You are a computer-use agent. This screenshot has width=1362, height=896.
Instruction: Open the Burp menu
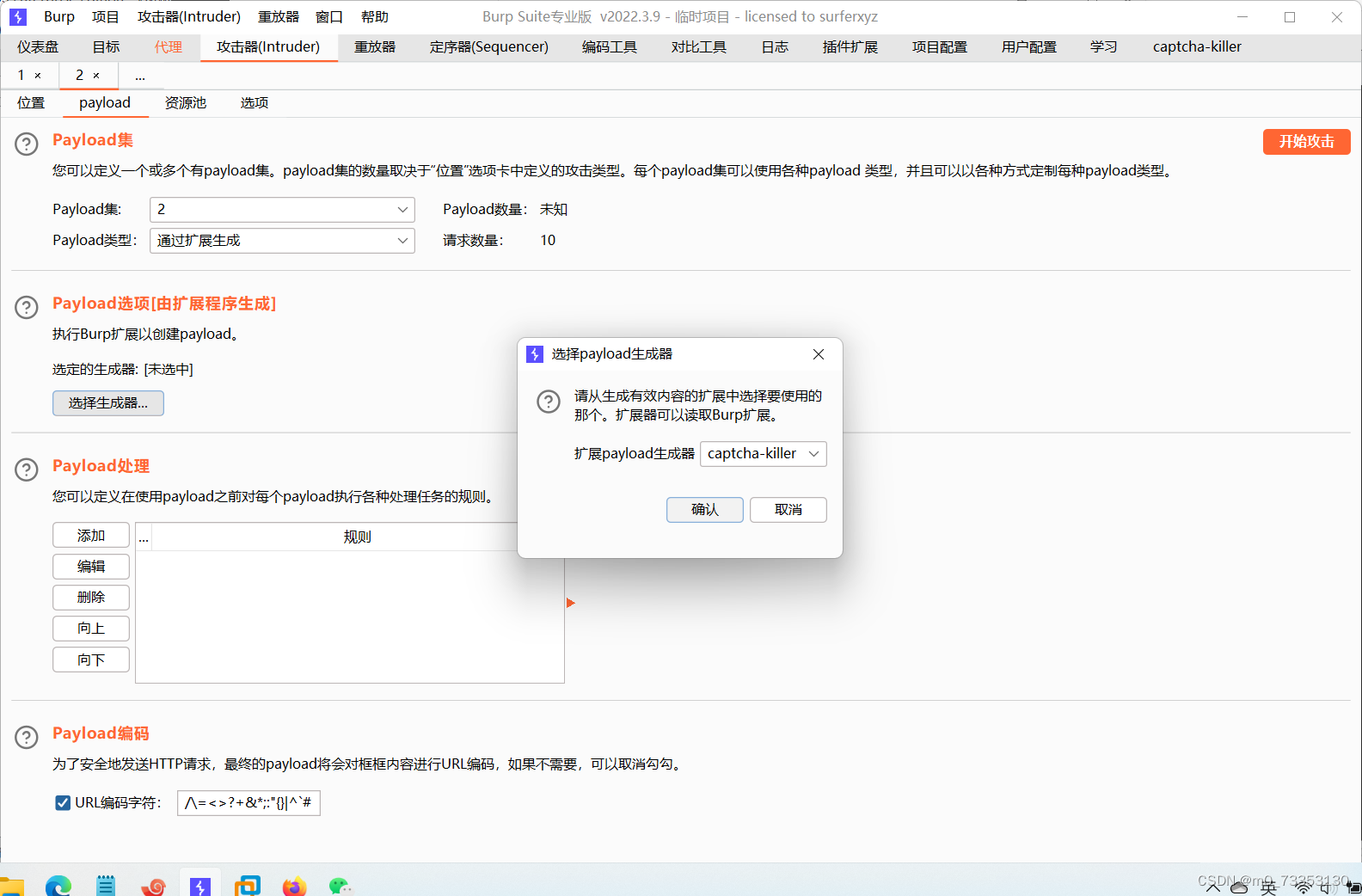tap(59, 17)
